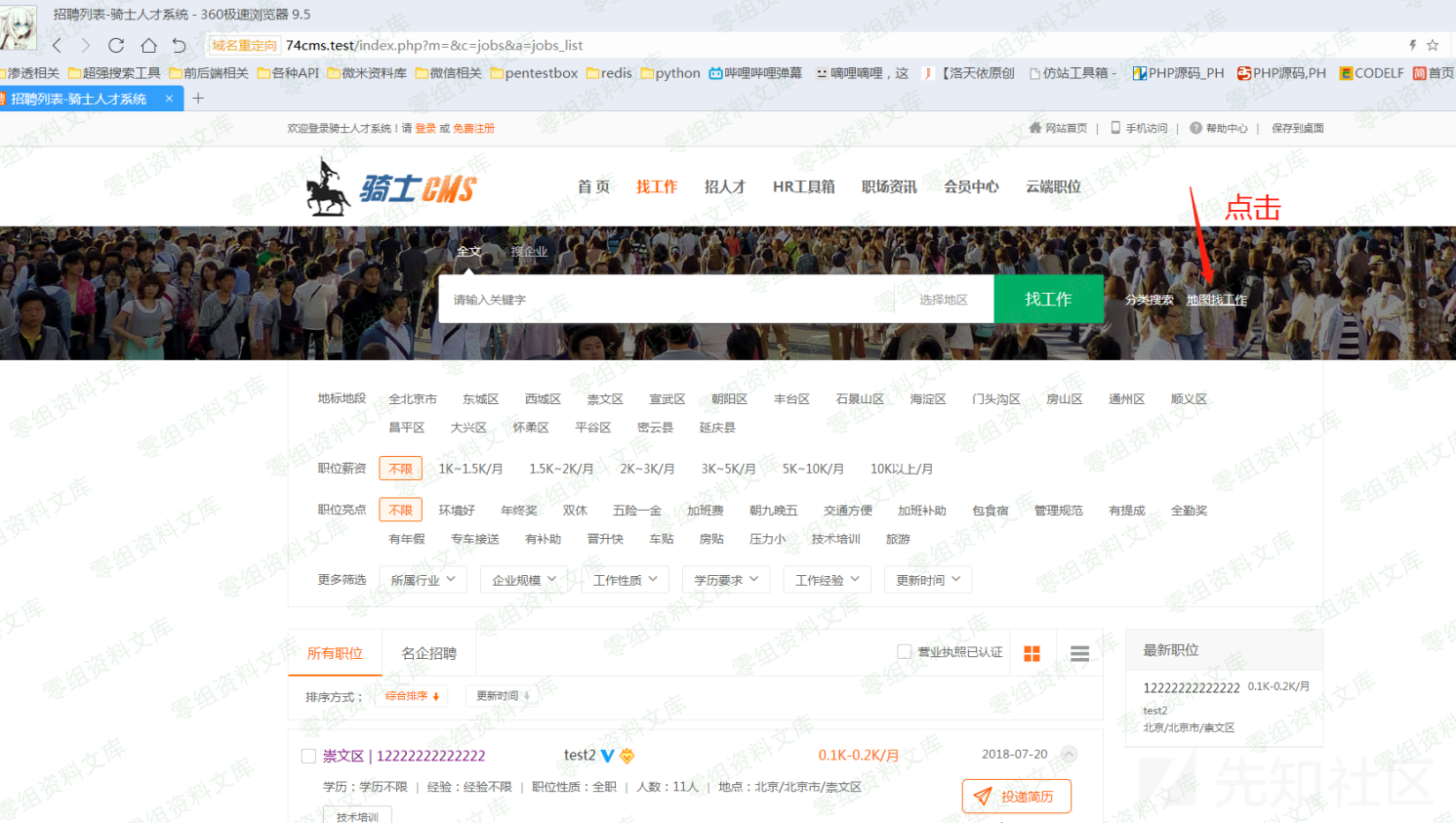Expand the 企业规模 dropdown
The height and width of the screenshot is (823, 1456).
pos(524,580)
